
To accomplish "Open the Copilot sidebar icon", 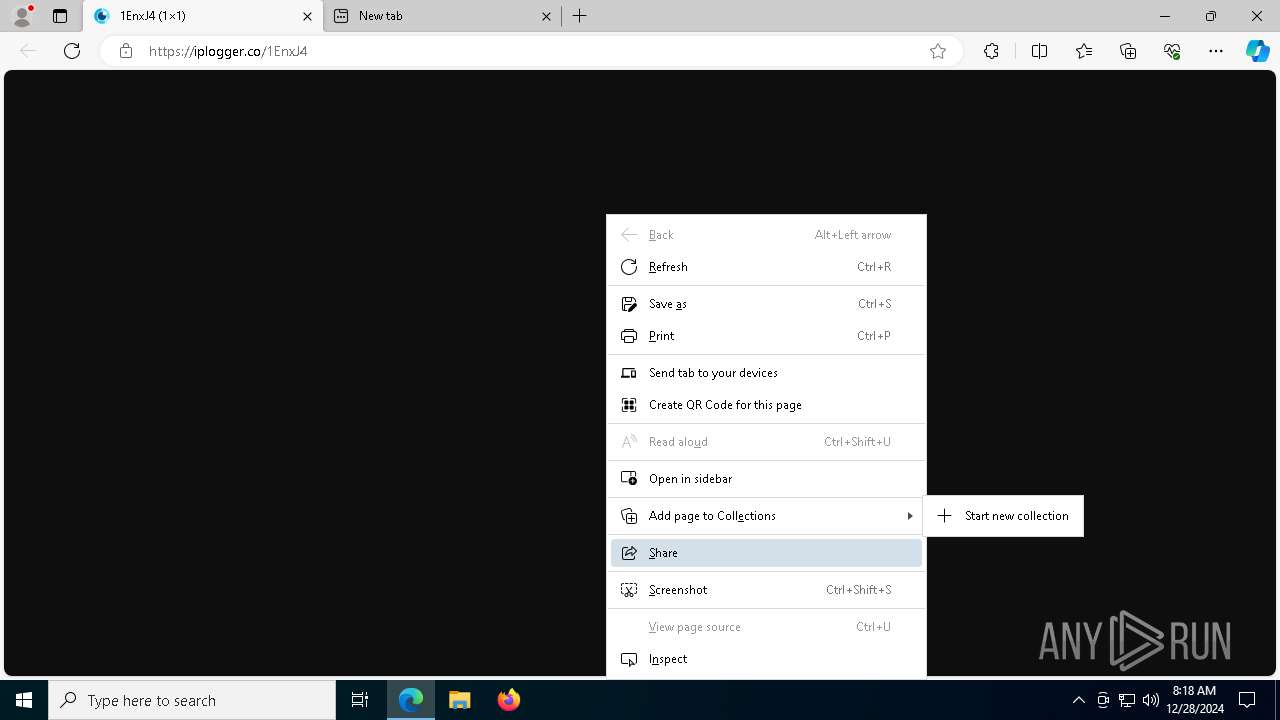I will pos(1258,51).
